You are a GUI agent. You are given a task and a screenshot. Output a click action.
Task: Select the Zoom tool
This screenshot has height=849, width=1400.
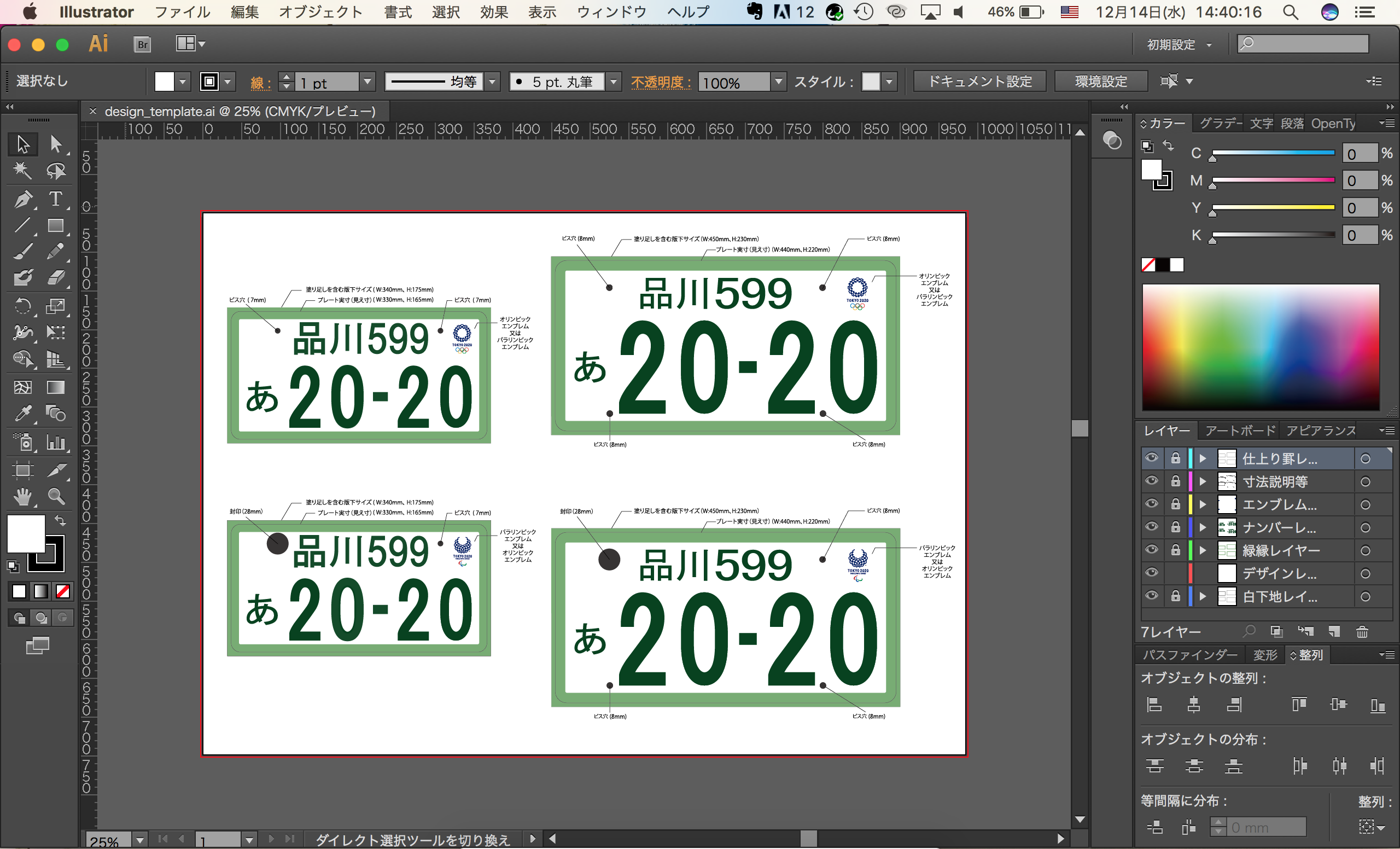pos(56,497)
